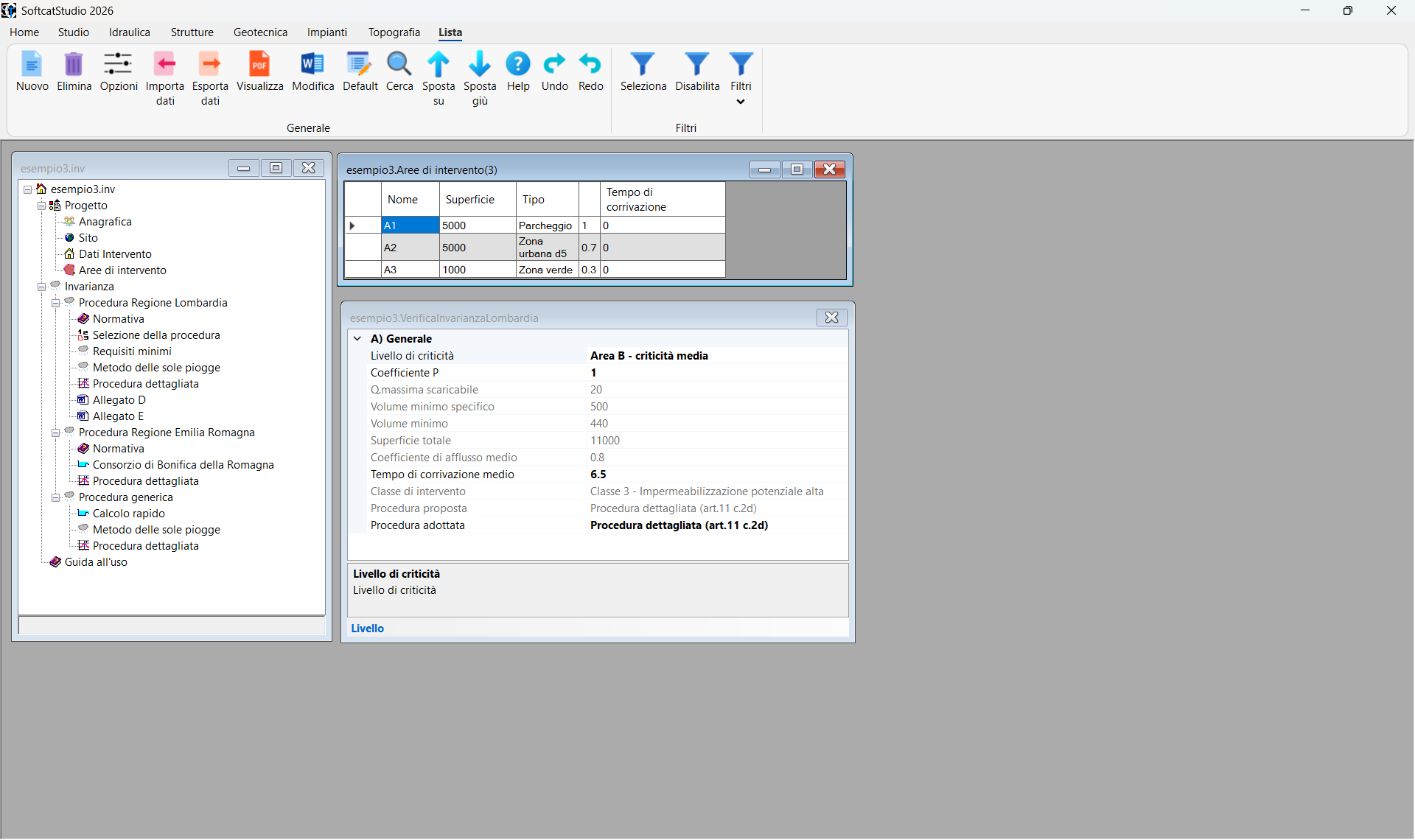Viewport: 1415px width, 840px height.
Task: Open Allegato D tree item
Action: pyautogui.click(x=119, y=400)
